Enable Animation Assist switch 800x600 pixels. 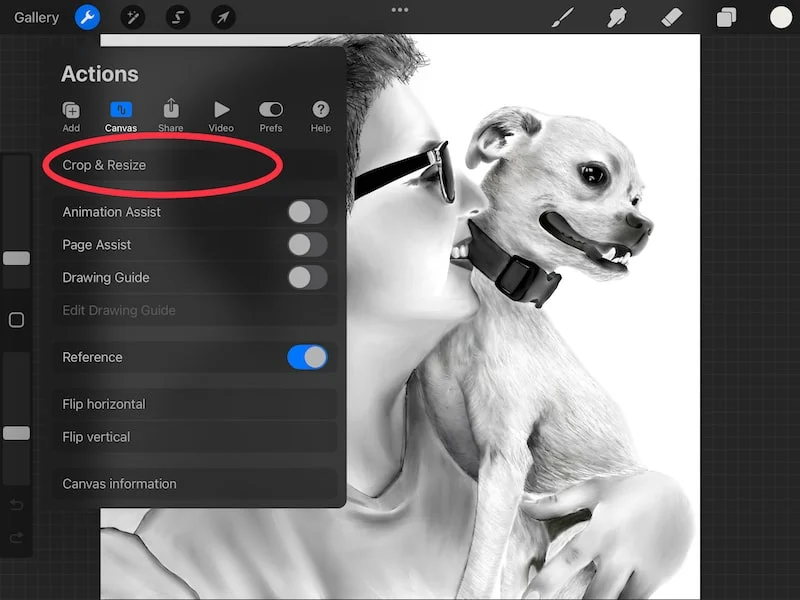pos(308,212)
